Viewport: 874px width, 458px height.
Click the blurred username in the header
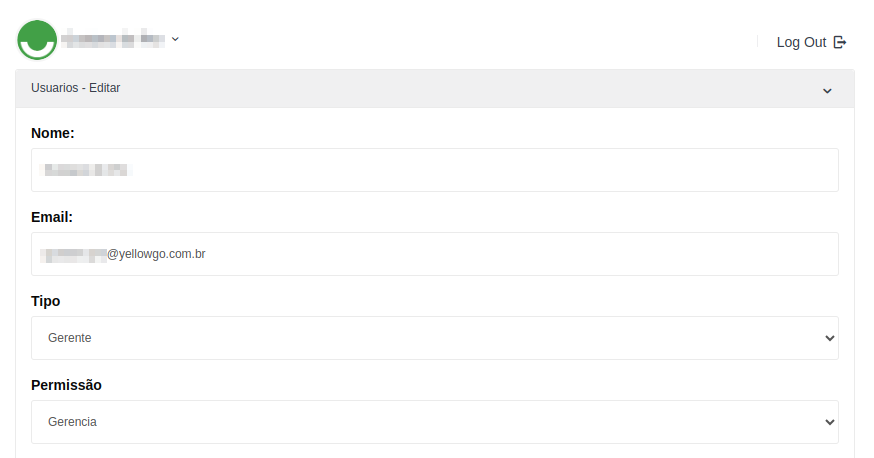click(x=112, y=40)
